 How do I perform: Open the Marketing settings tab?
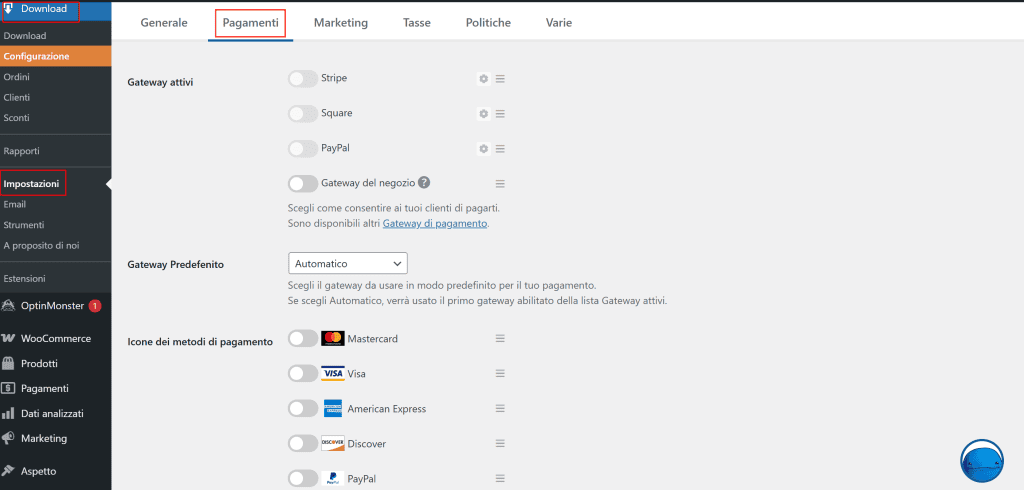pos(340,22)
